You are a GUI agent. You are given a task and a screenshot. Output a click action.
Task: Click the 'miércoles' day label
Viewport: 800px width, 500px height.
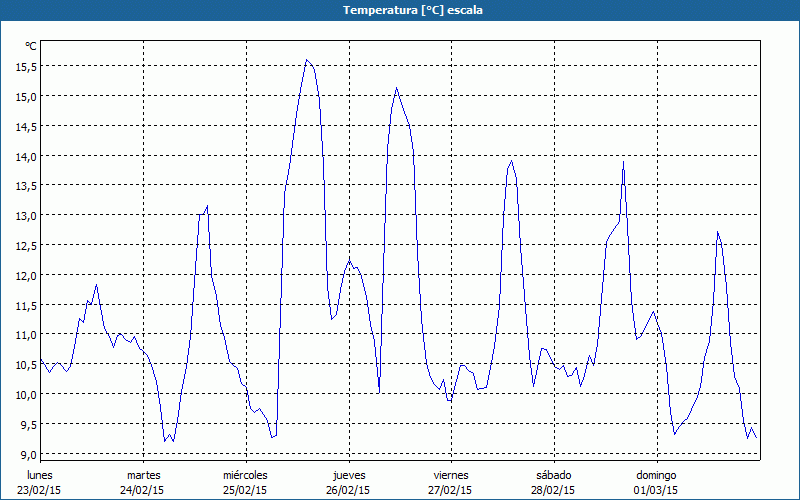pos(245,475)
